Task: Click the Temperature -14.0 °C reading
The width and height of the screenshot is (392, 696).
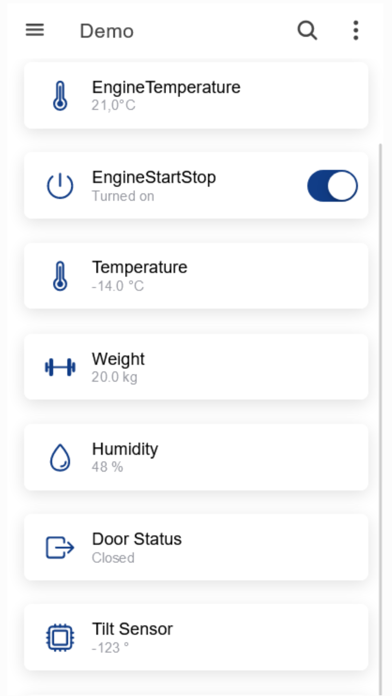Action: coord(118,286)
